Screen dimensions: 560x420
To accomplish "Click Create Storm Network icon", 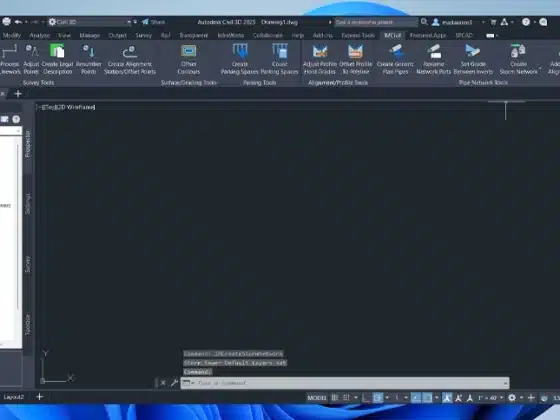I will pyautogui.click(x=518, y=51).
